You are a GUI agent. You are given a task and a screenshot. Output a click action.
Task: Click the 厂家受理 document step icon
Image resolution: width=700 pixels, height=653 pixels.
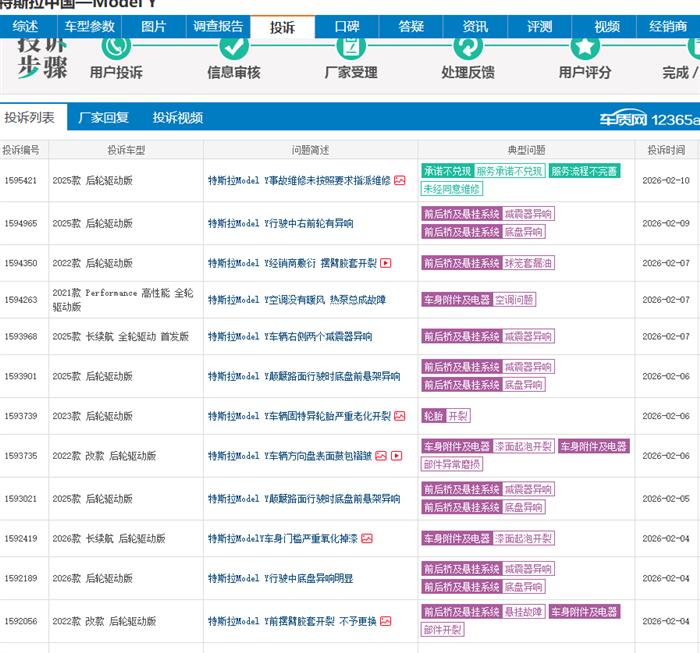pyautogui.click(x=351, y=45)
